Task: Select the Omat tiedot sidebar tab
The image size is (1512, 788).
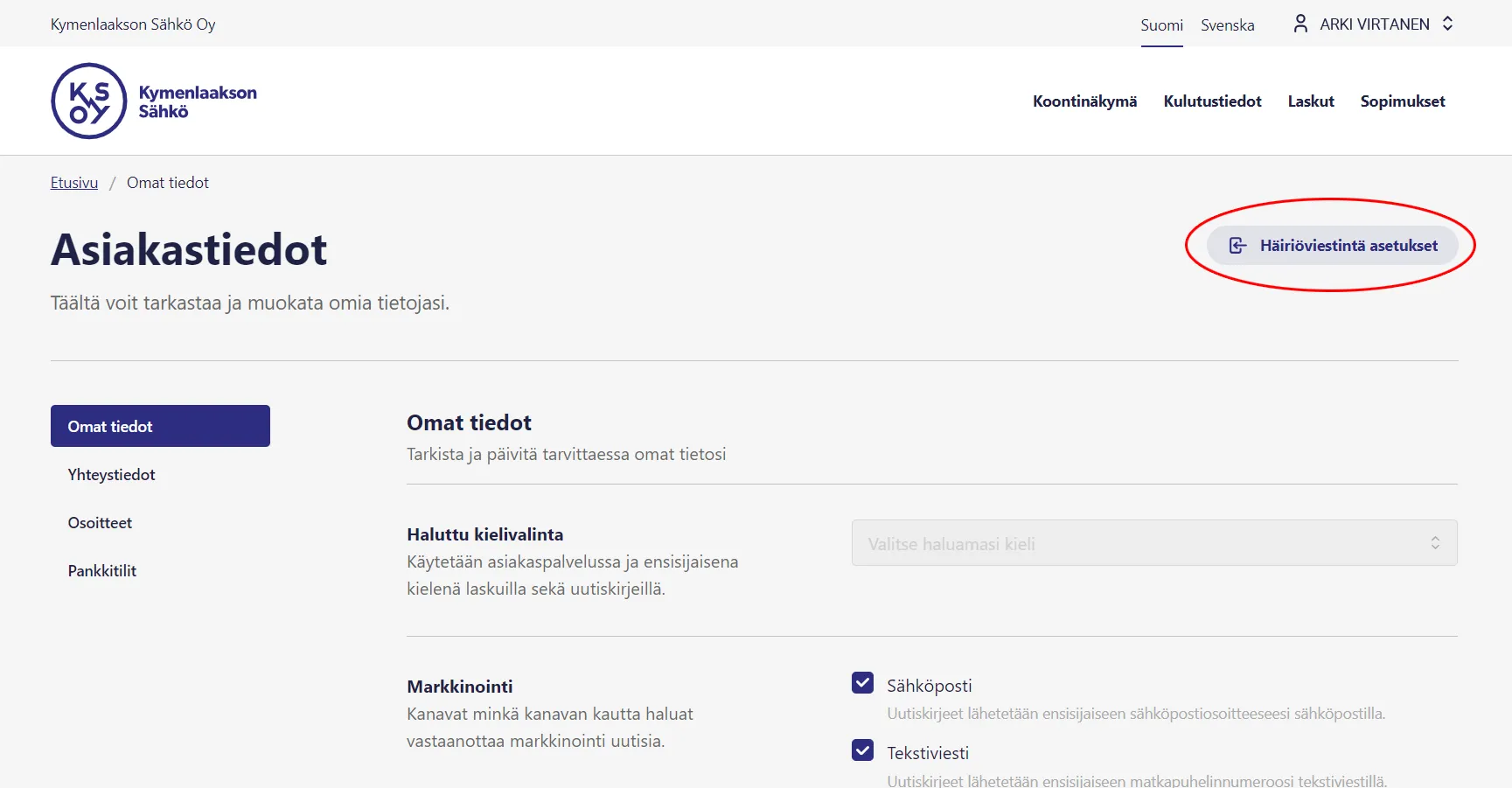Action: [x=160, y=426]
